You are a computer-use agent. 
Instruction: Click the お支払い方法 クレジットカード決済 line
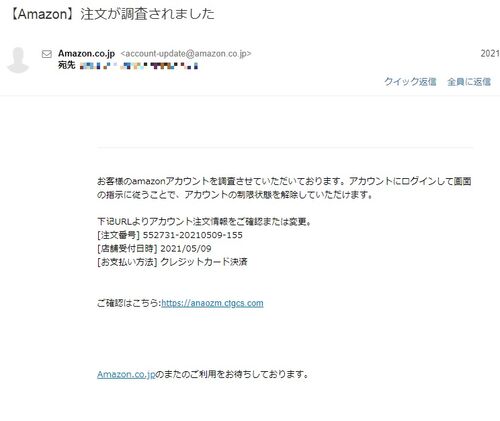(172, 262)
